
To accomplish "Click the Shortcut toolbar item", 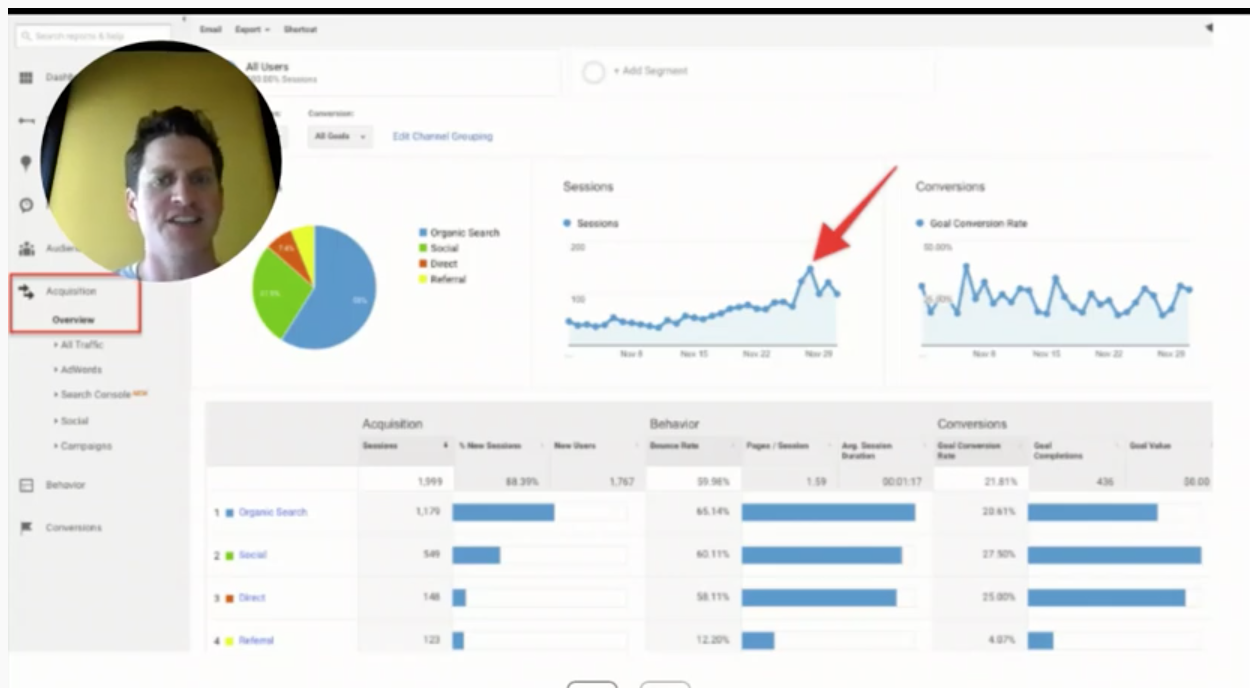I will pyautogui.click(x=300, y=30).
